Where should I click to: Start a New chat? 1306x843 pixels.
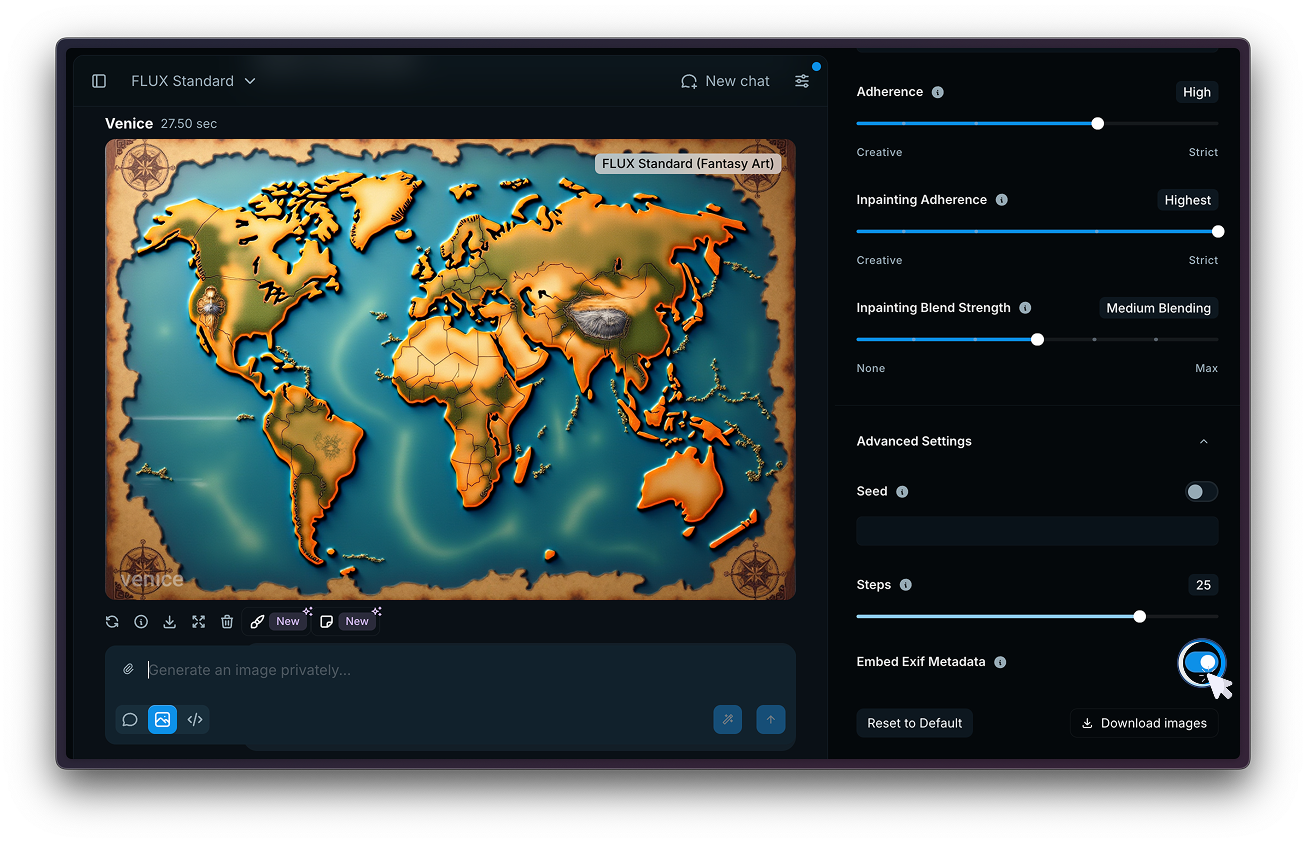click(x=726, y=81)
